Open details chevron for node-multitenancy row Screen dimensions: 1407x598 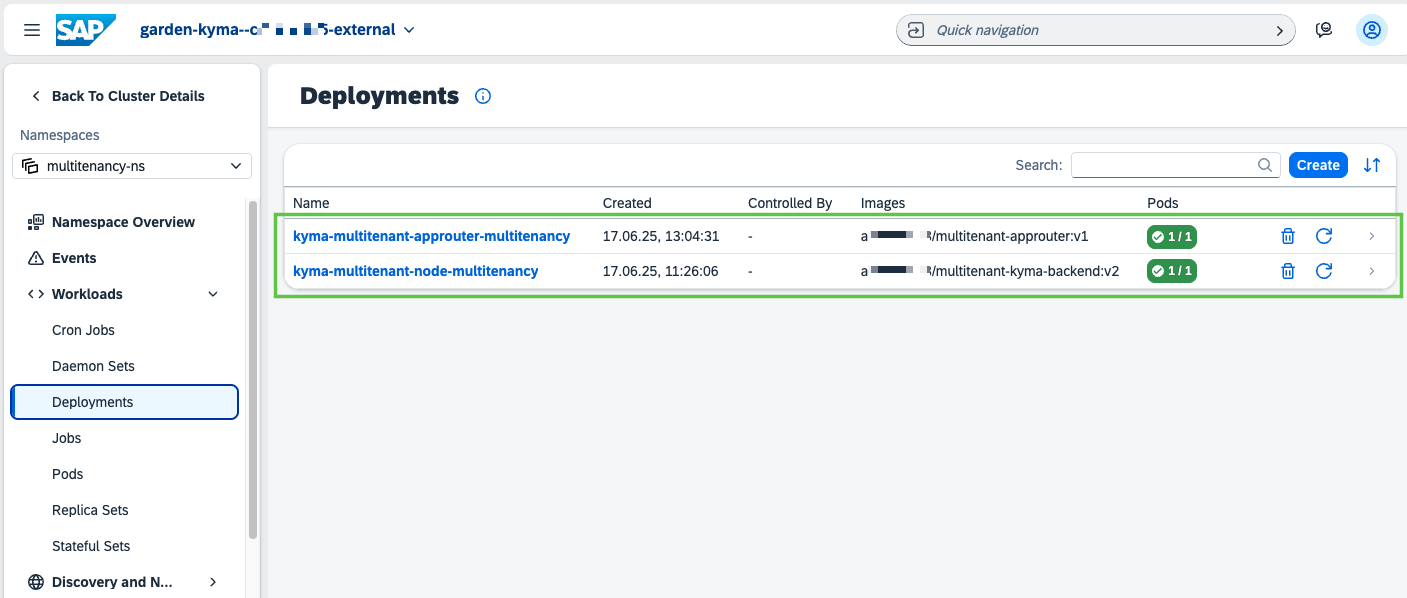click(1371, 271)
